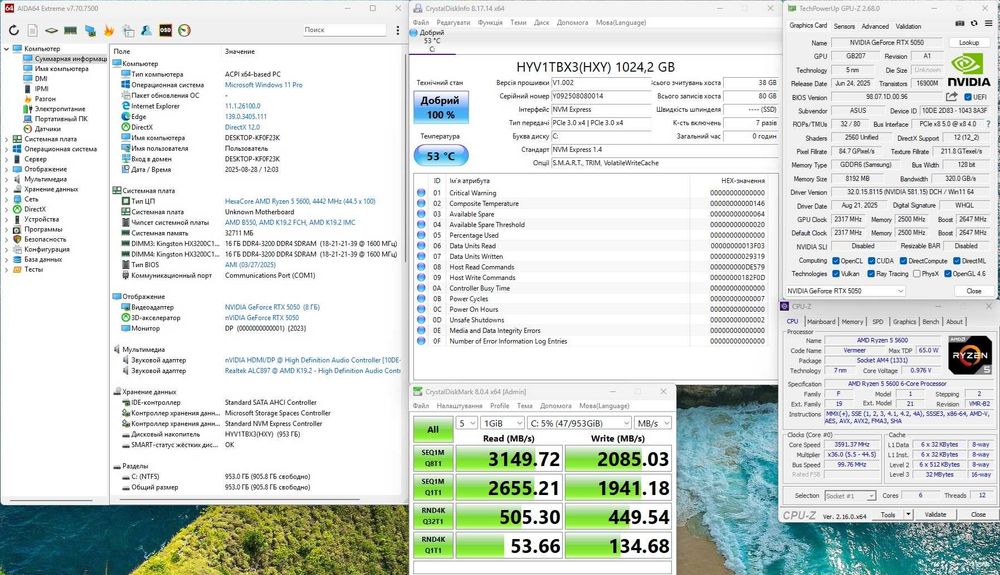Toggle the DirectML checkbox in GPU-Z
The width and height of the screenshot is (1000, 575).
[x=957, y=261]
